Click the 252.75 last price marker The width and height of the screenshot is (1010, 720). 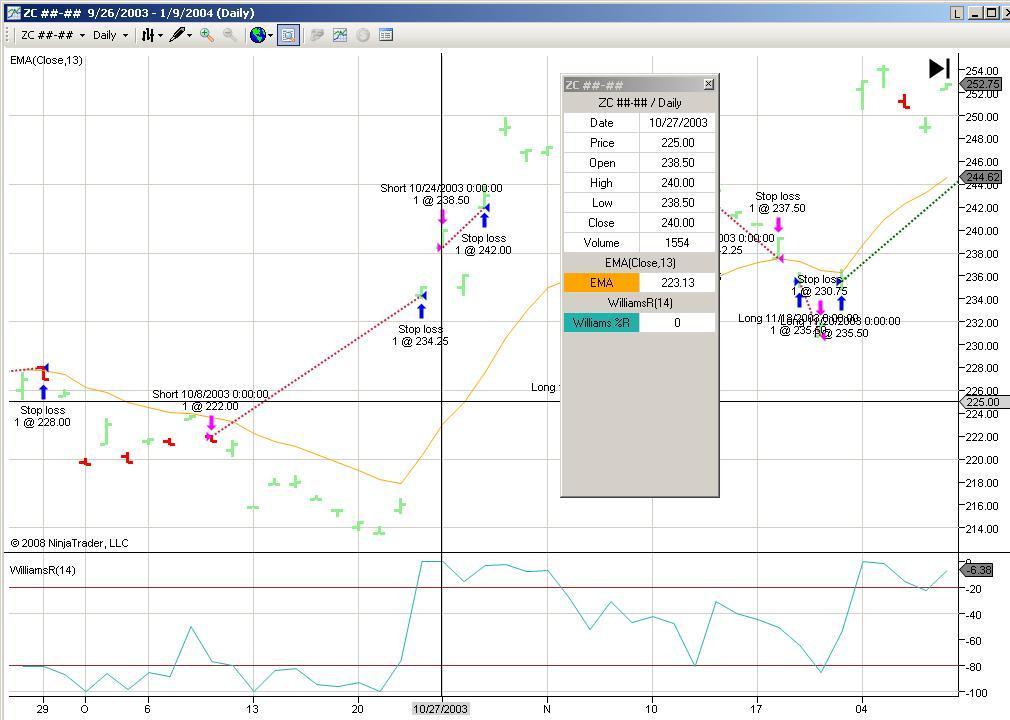point(981,84)
